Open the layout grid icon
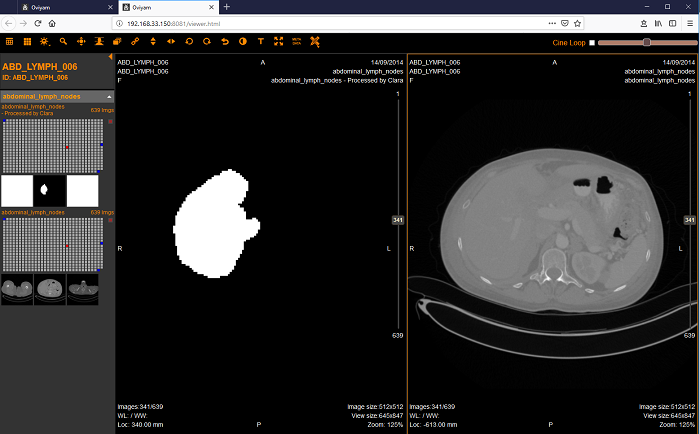Image resolution: width=700 pixels, height=434 pixels. pyautogui.click(x=10, y=42)
